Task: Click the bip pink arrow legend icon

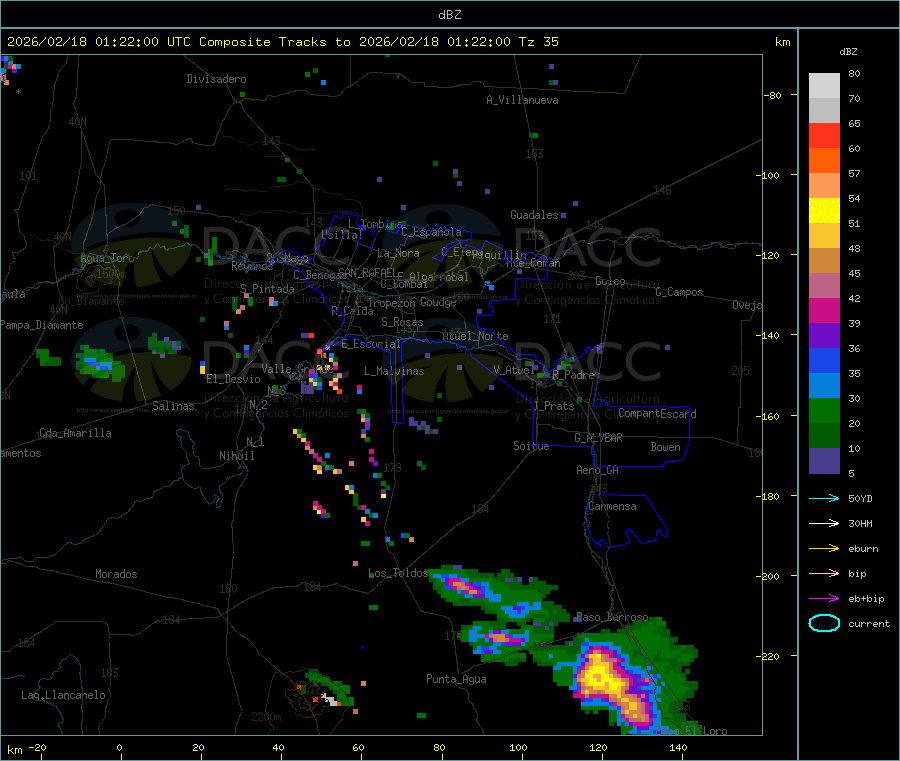Action: (x=824, y=573)
